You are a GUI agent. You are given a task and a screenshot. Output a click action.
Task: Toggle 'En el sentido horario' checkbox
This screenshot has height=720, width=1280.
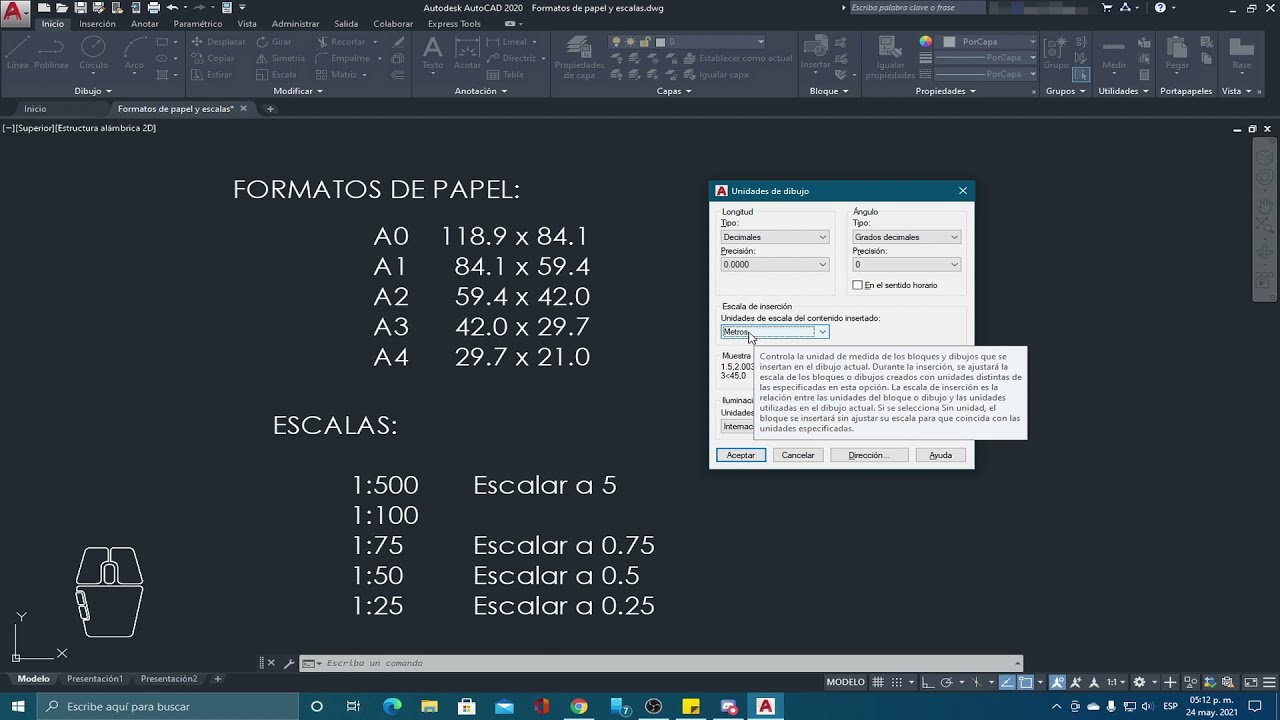(857, 285)
